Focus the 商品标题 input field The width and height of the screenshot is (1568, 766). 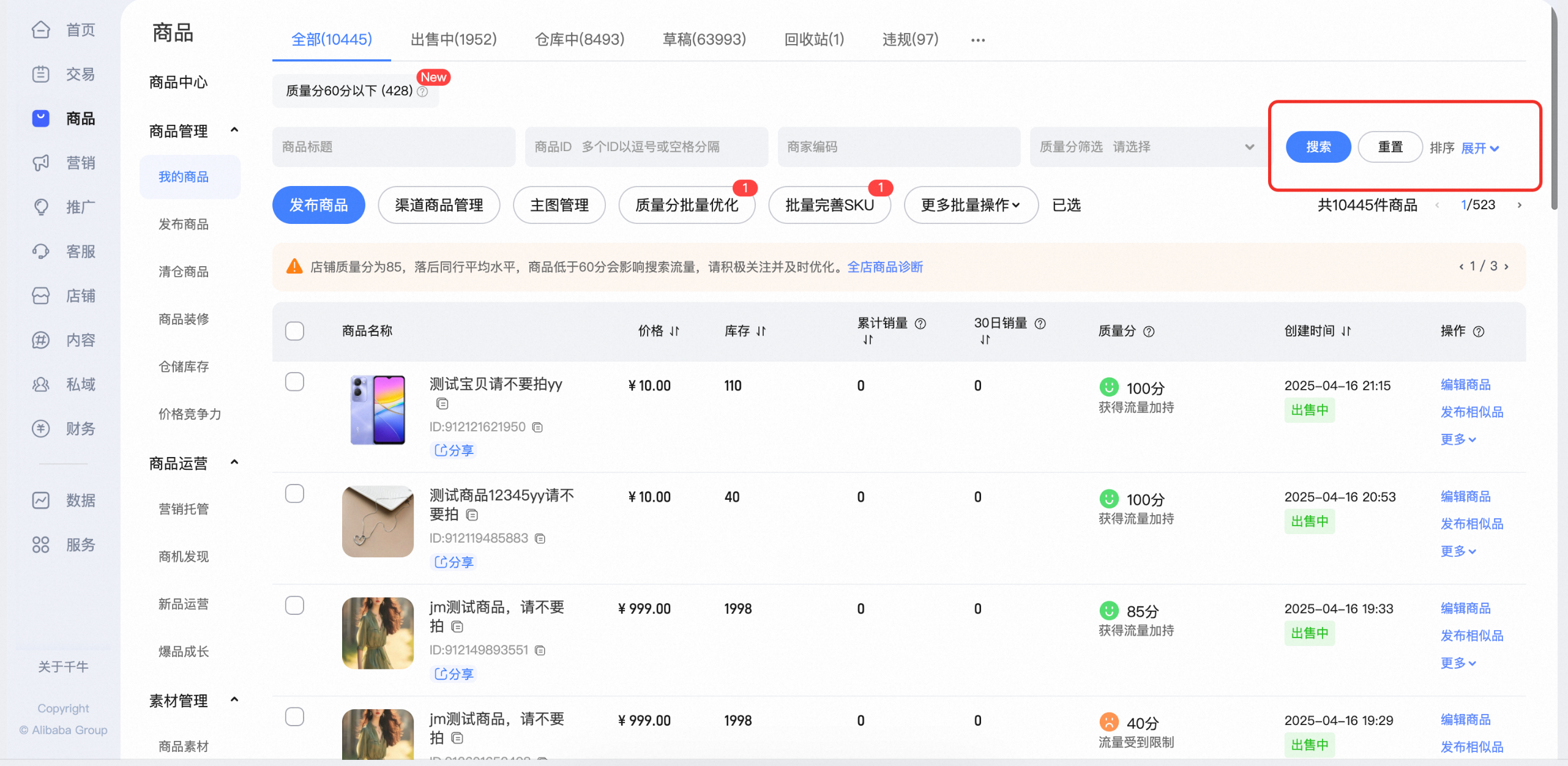click(394, 147)
